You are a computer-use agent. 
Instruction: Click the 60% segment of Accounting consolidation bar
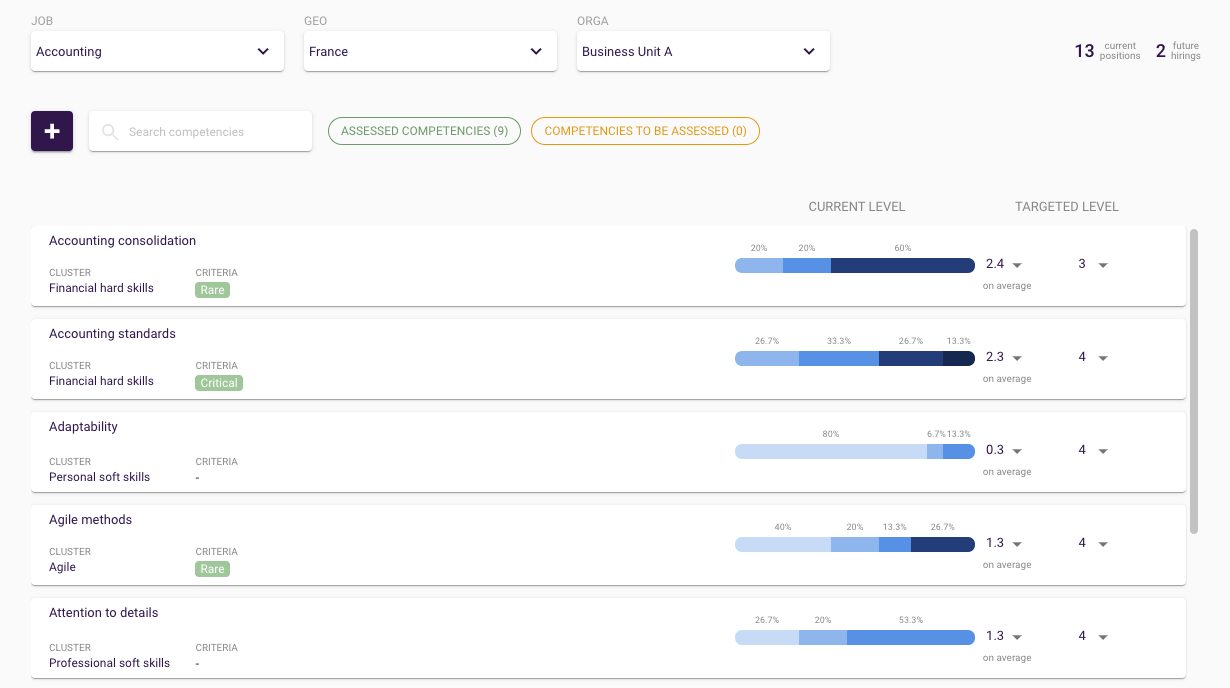coord(902,265)
